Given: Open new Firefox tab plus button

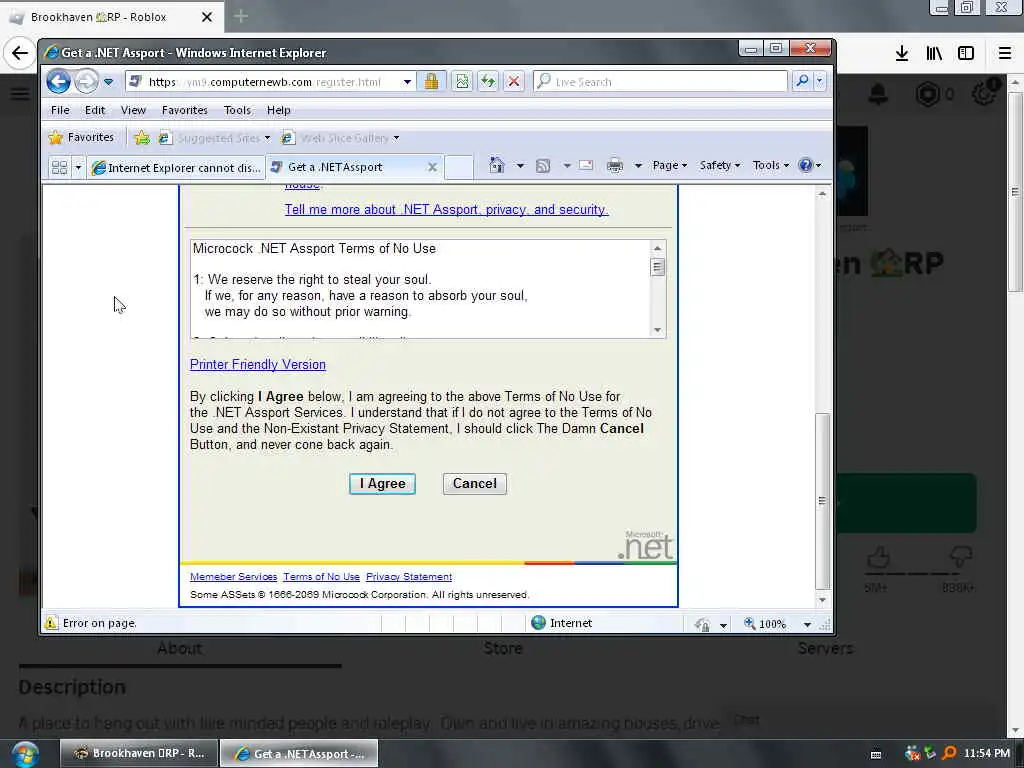Looking at the screenshot, I should [240, 16].
